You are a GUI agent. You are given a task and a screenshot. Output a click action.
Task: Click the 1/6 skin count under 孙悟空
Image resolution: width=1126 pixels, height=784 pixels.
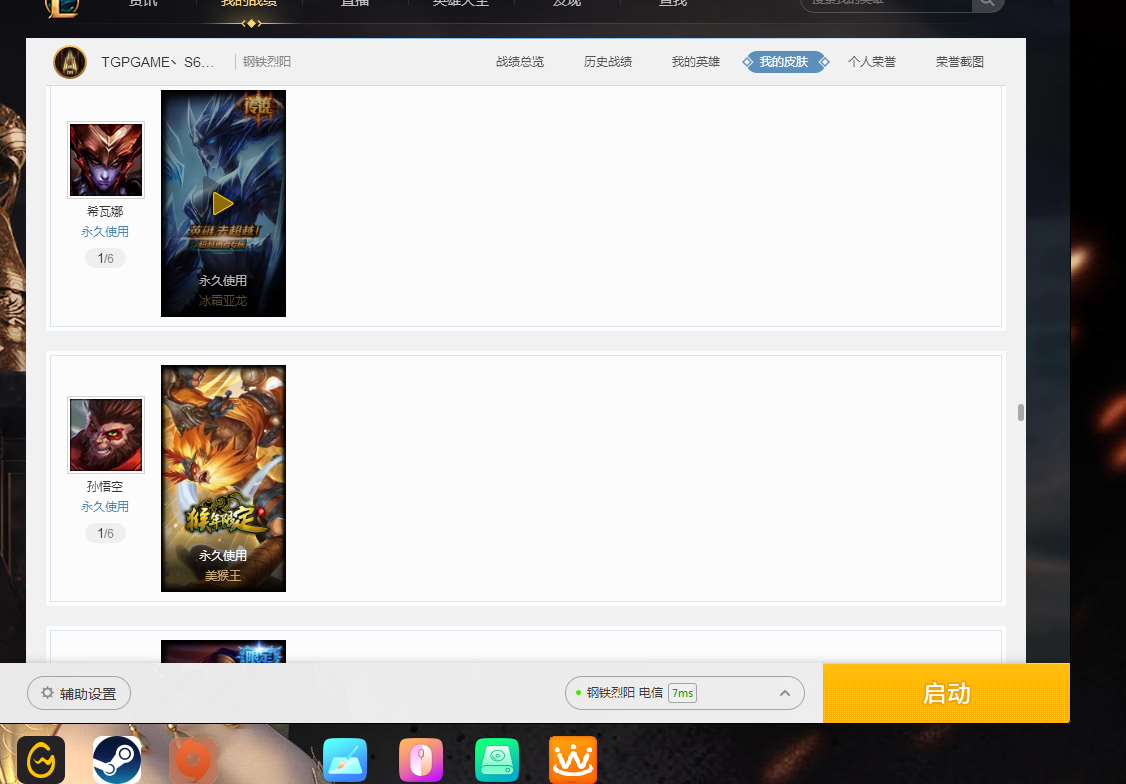tap(106, 533)
